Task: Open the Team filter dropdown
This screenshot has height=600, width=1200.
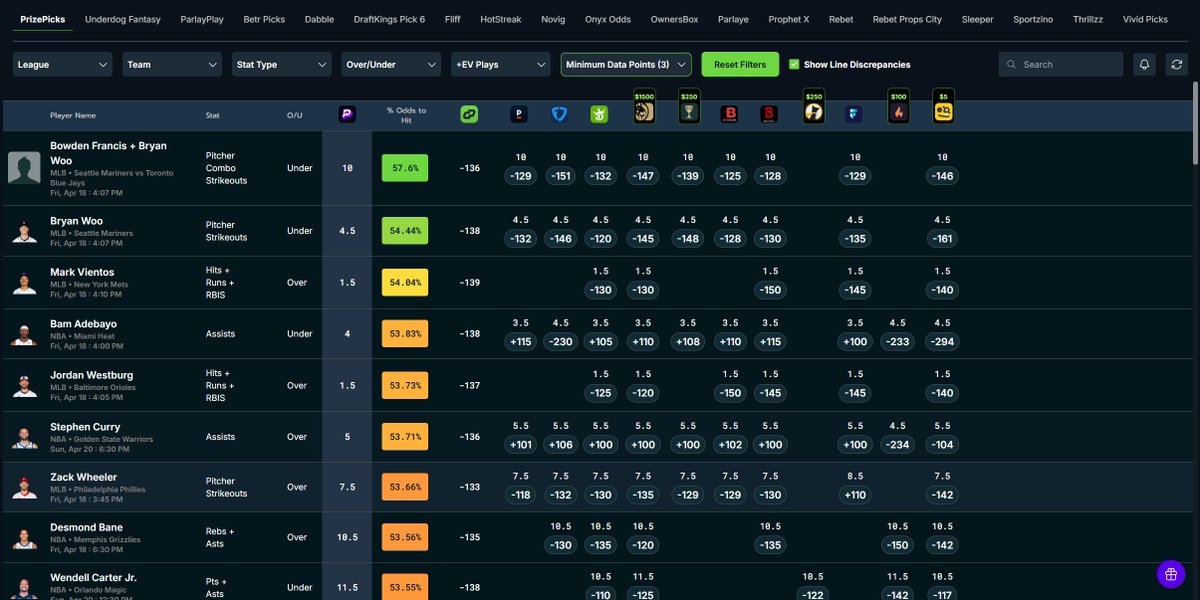Action: [172, 64]
